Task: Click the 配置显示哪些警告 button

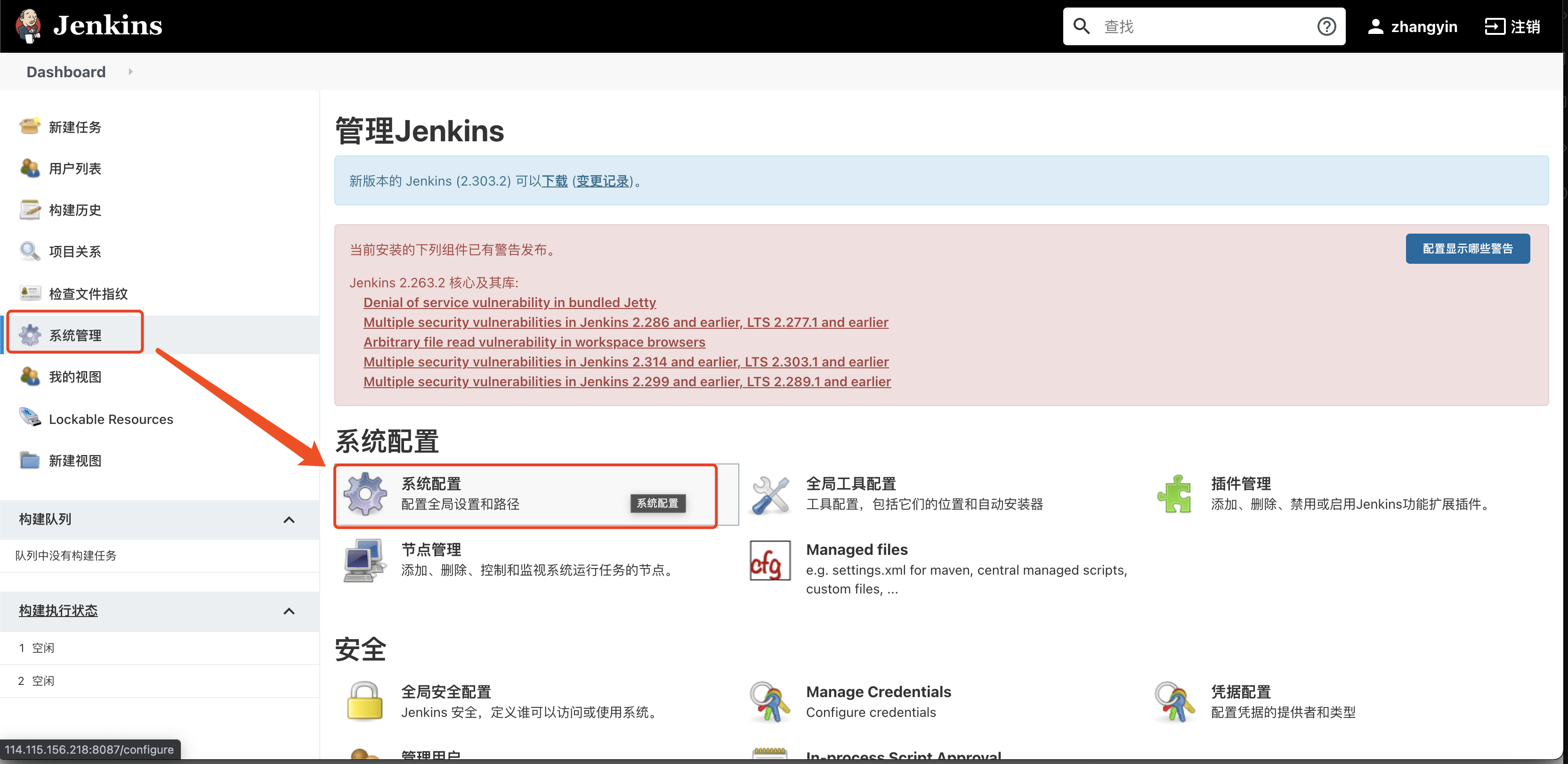Action: click(x=1468, y=248)
